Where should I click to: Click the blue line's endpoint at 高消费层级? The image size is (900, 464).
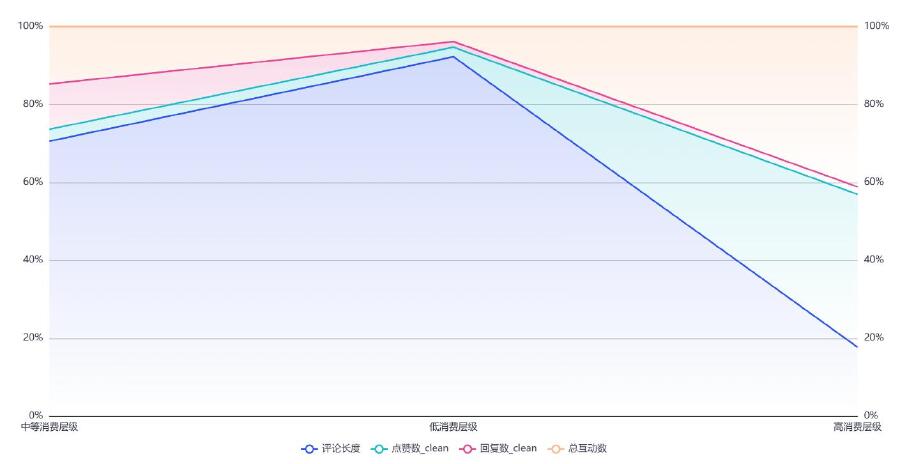(x=857, y=347)
